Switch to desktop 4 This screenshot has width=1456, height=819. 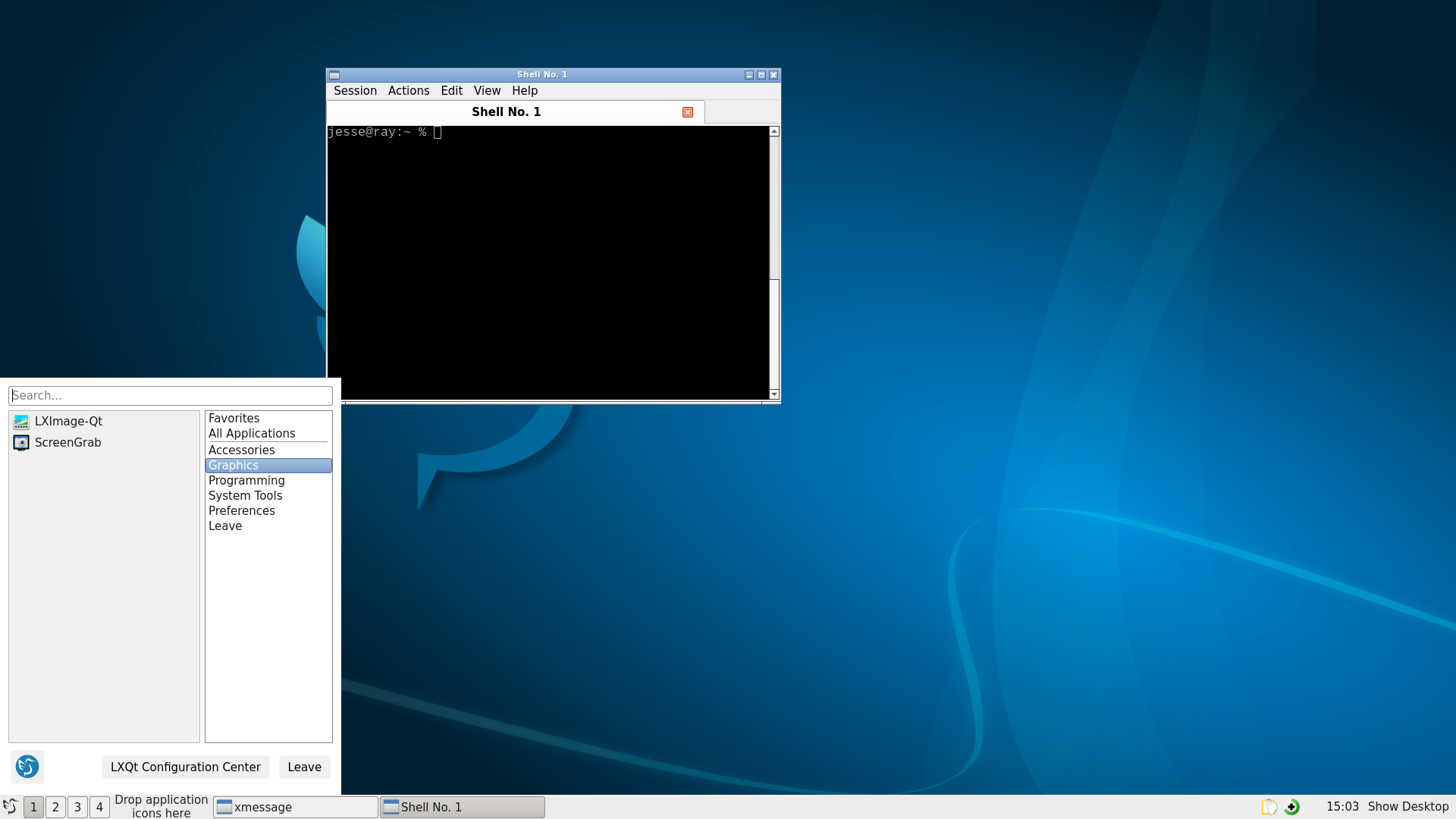pos(99,807)
